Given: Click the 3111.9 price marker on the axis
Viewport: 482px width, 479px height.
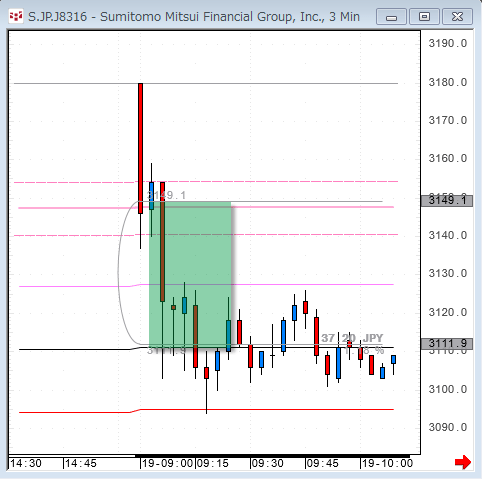Looking at the screenshot, I should click(447, 344).
